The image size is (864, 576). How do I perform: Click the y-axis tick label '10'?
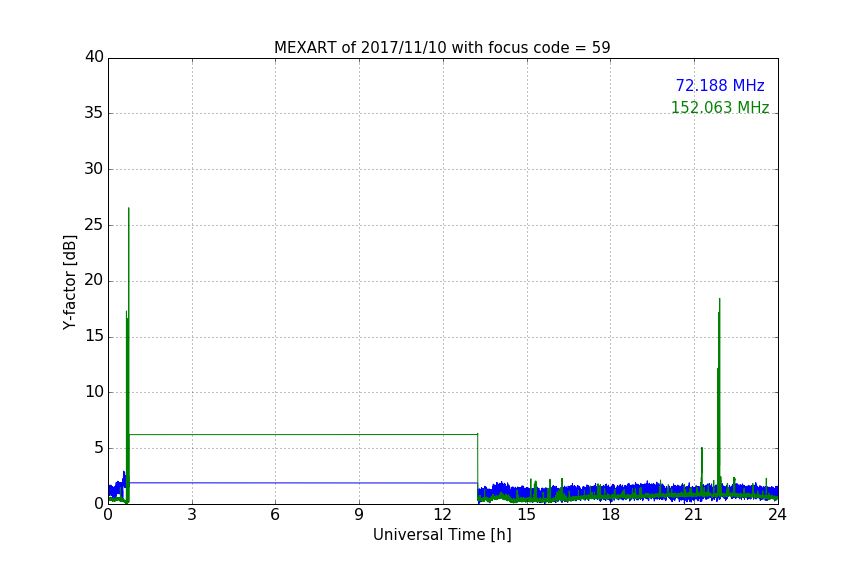tap(94, 392)
